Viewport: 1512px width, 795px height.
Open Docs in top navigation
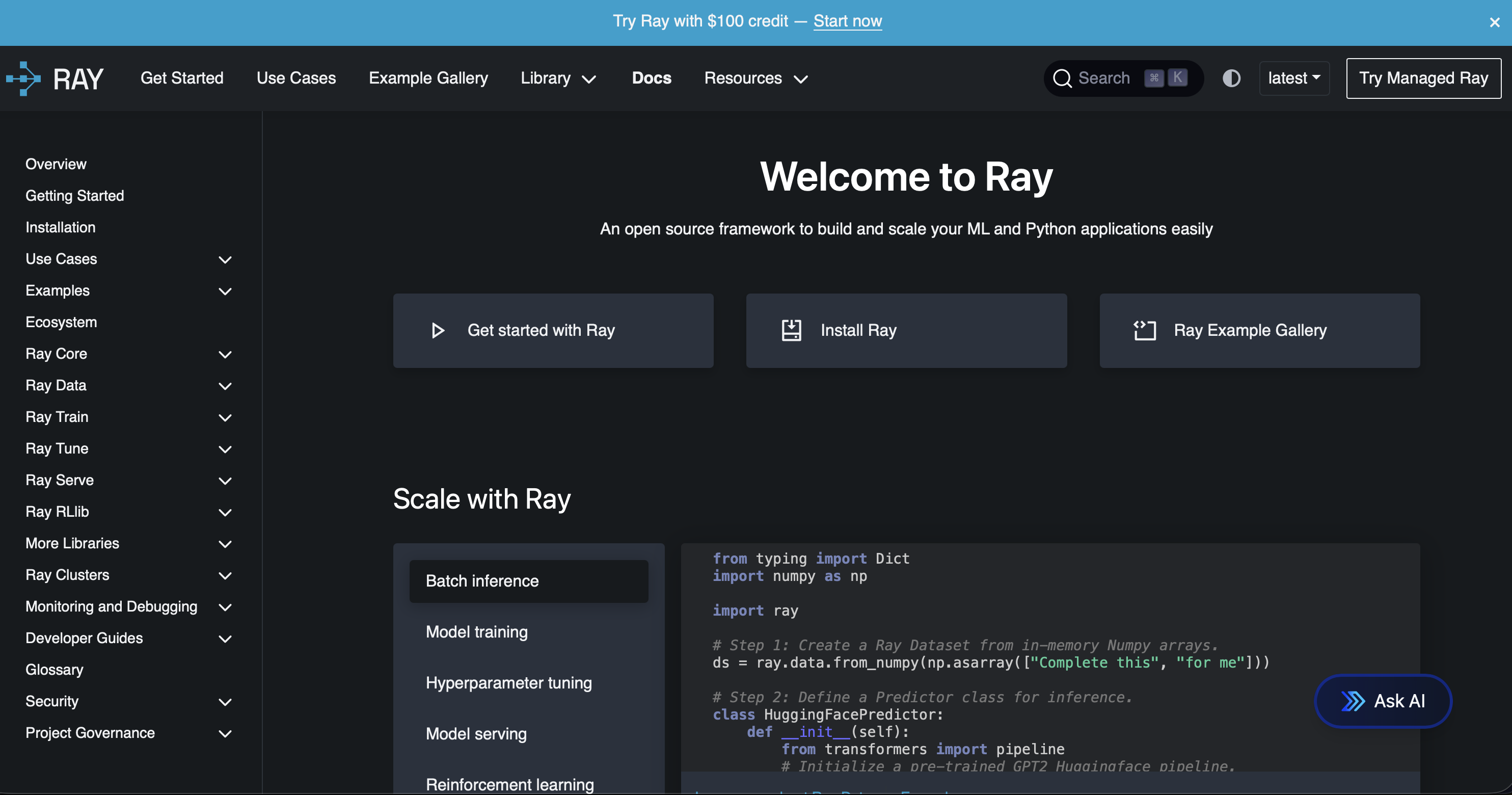[x=652, y=78]
